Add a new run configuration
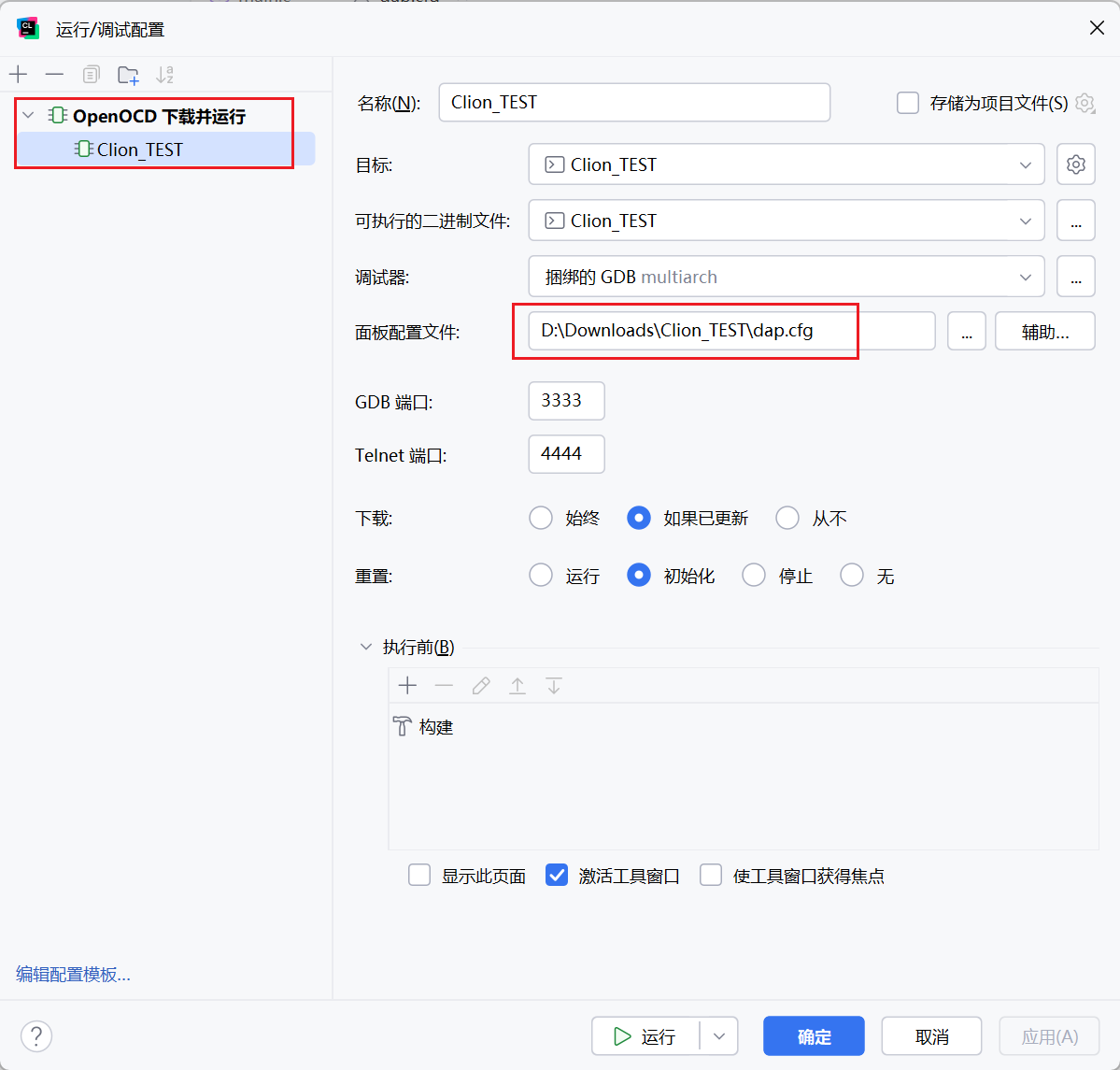1120x1070 pixels. (19, 75)
